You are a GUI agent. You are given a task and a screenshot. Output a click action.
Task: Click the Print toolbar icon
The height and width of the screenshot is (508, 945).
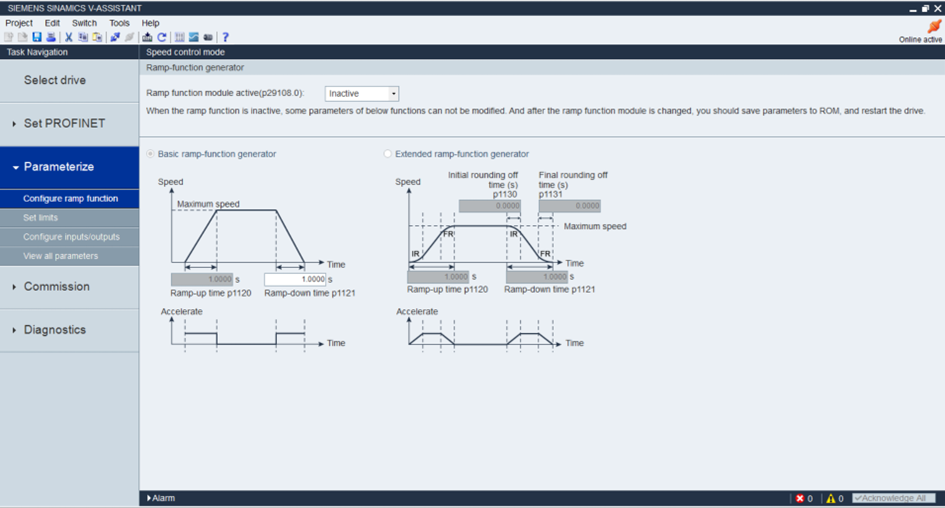(51, 37)
